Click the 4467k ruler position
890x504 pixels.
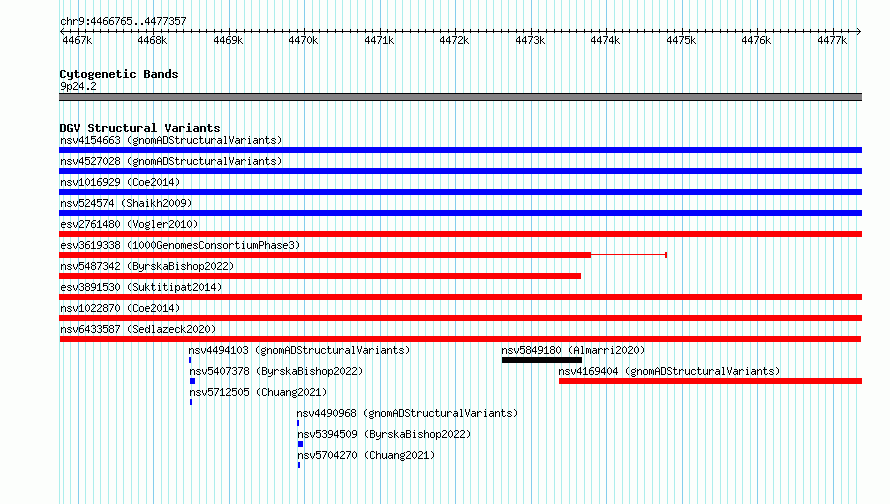tap(77, 40)
